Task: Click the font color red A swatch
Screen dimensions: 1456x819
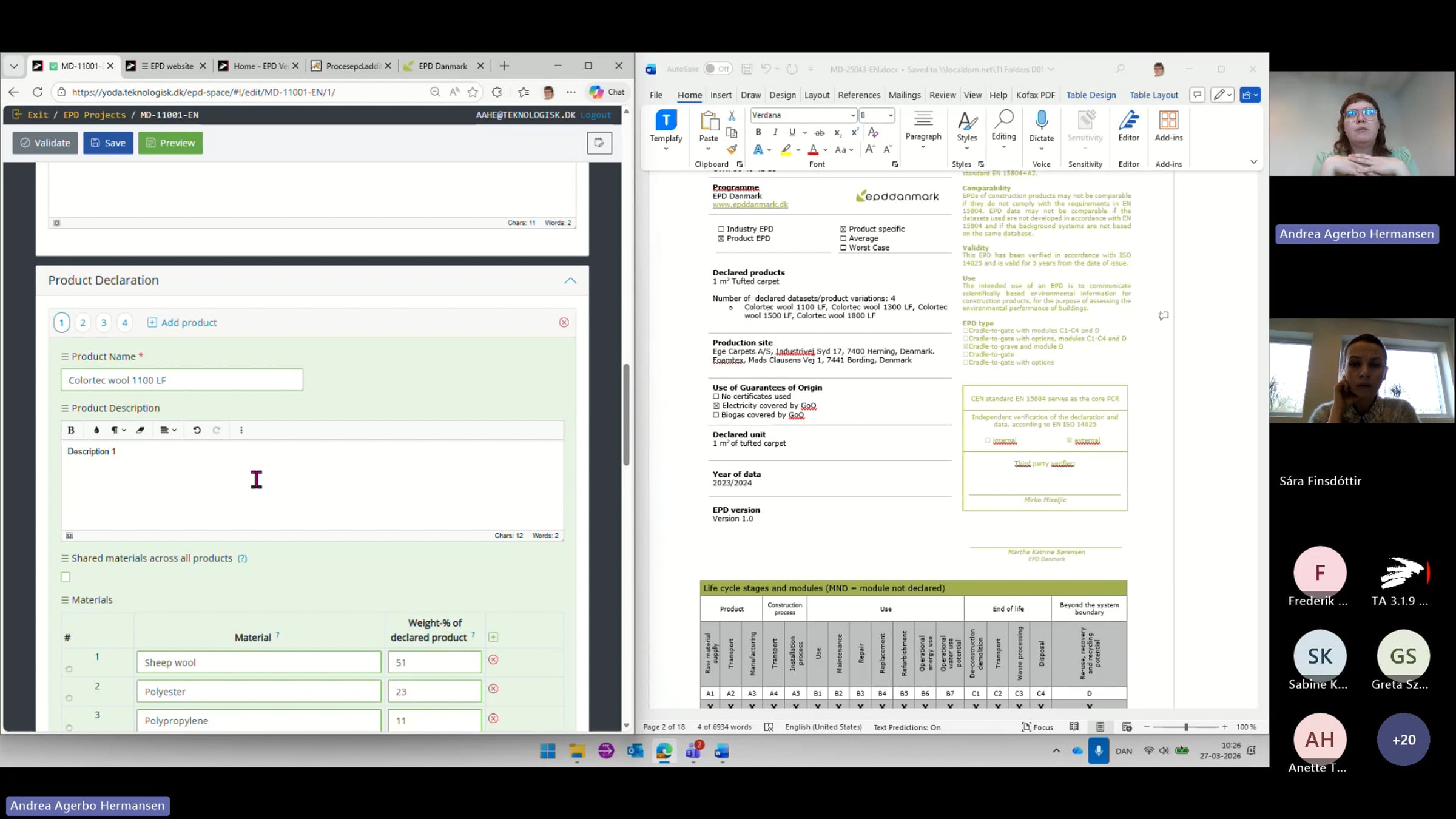Action: [814, 149]
